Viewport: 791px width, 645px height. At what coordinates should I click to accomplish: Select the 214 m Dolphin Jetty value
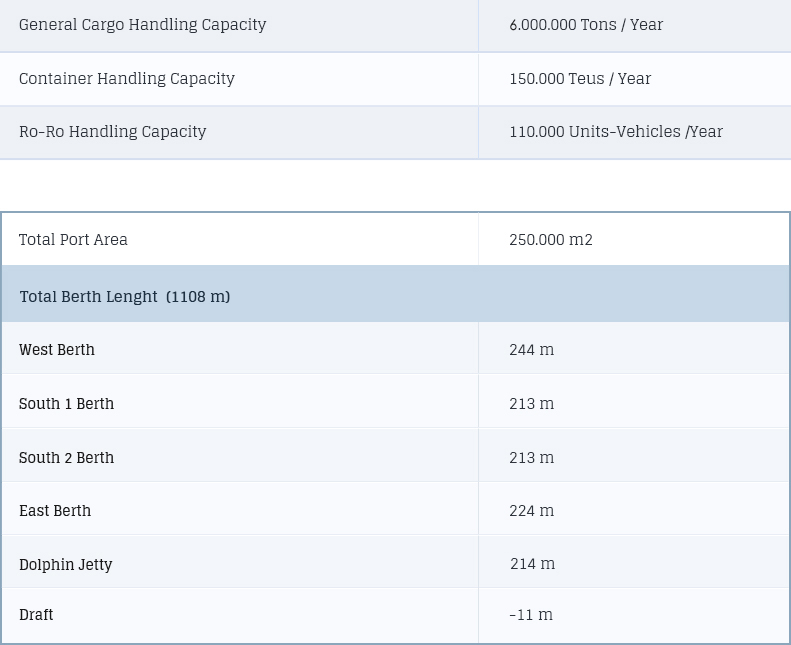pyautogui.click(x=532, y=564)
